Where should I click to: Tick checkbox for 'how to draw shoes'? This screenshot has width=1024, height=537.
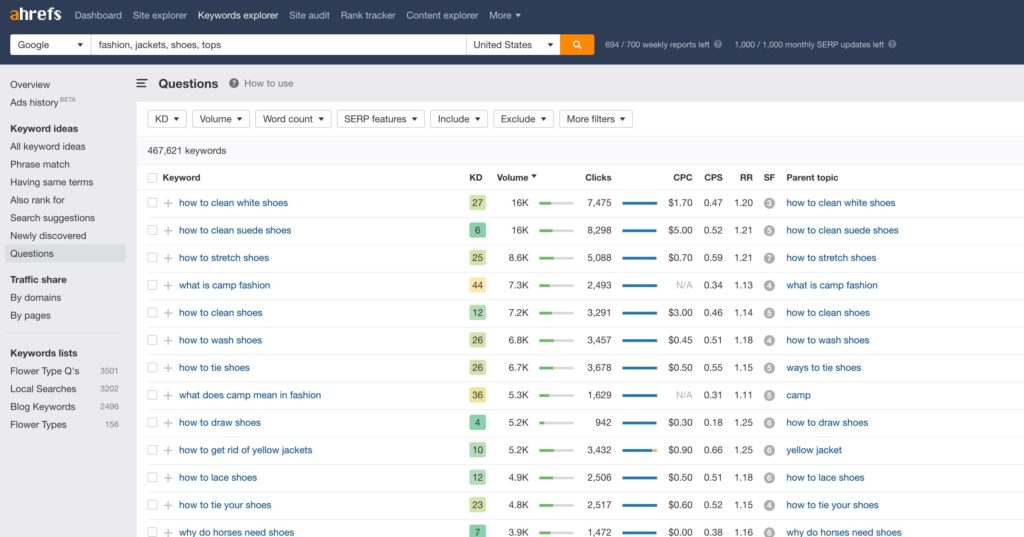point(152,422)
